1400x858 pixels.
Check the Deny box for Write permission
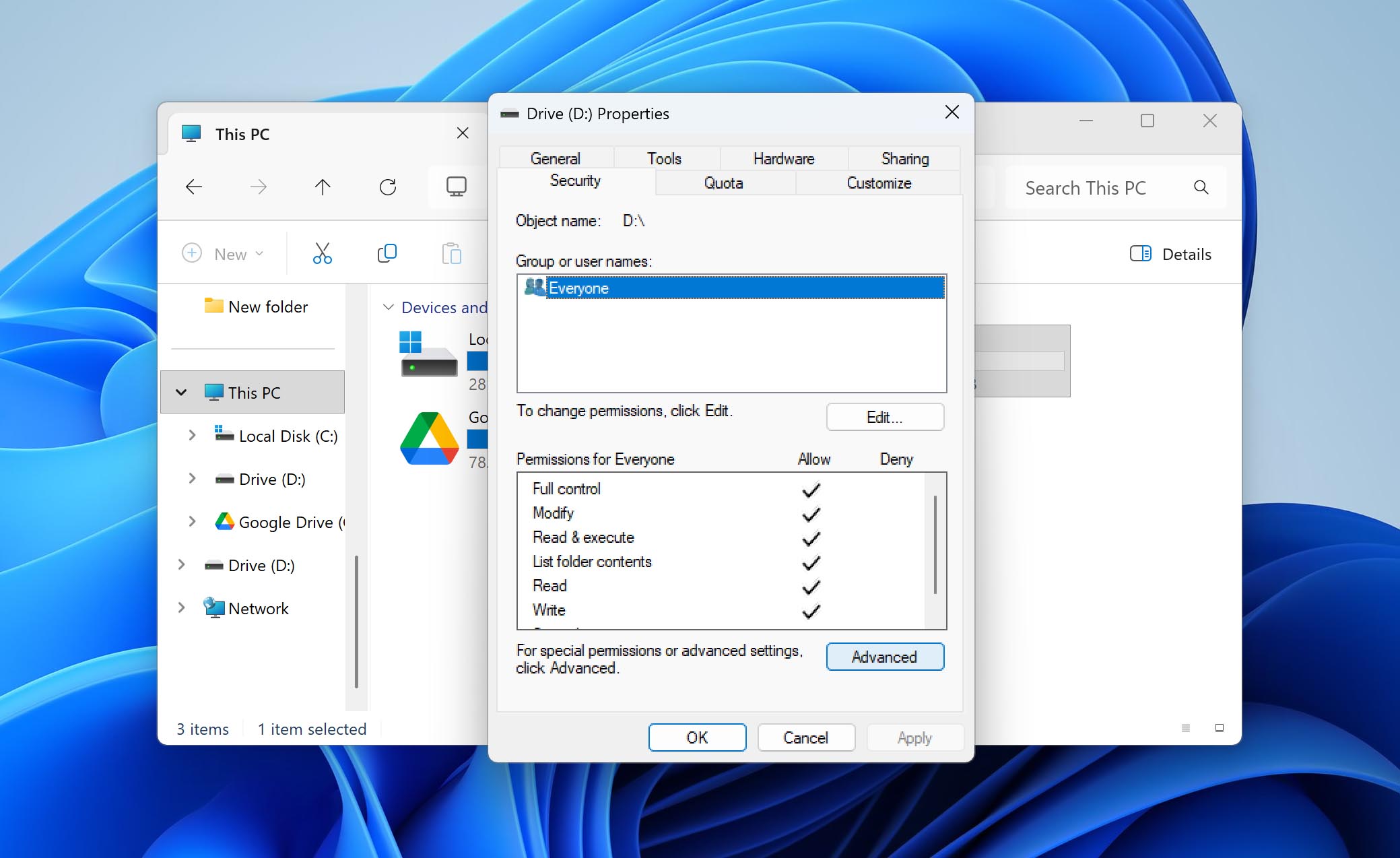point(896,610)
